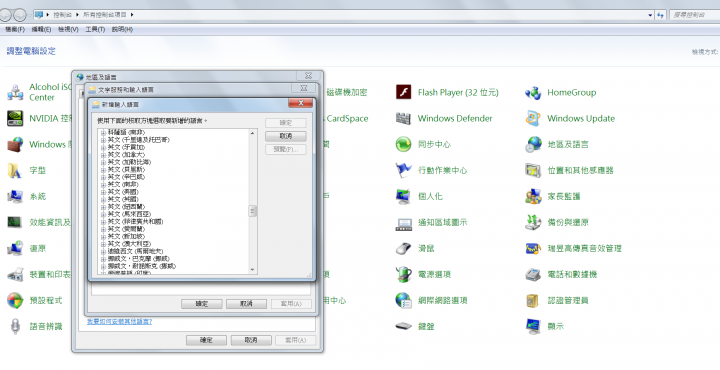Open Windows Update item
Screen dimensions: 720x370
pos(570,118)
